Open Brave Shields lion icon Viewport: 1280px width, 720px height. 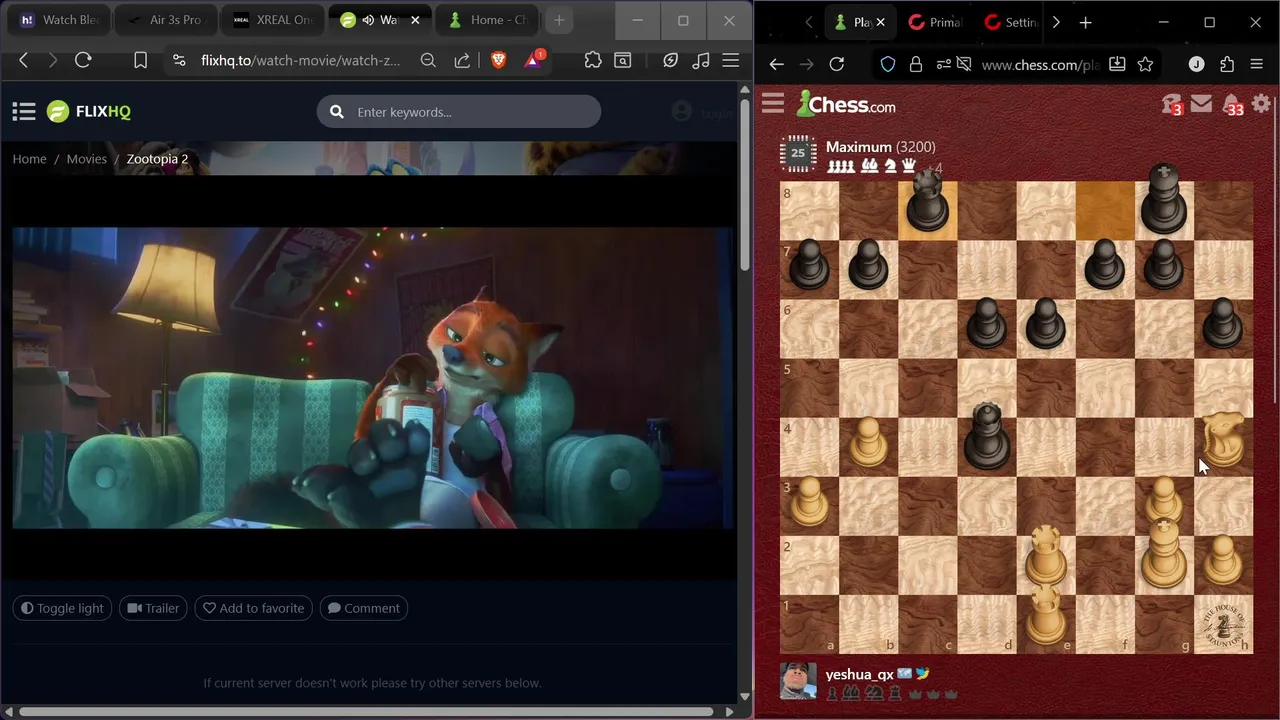pos(498,61)
